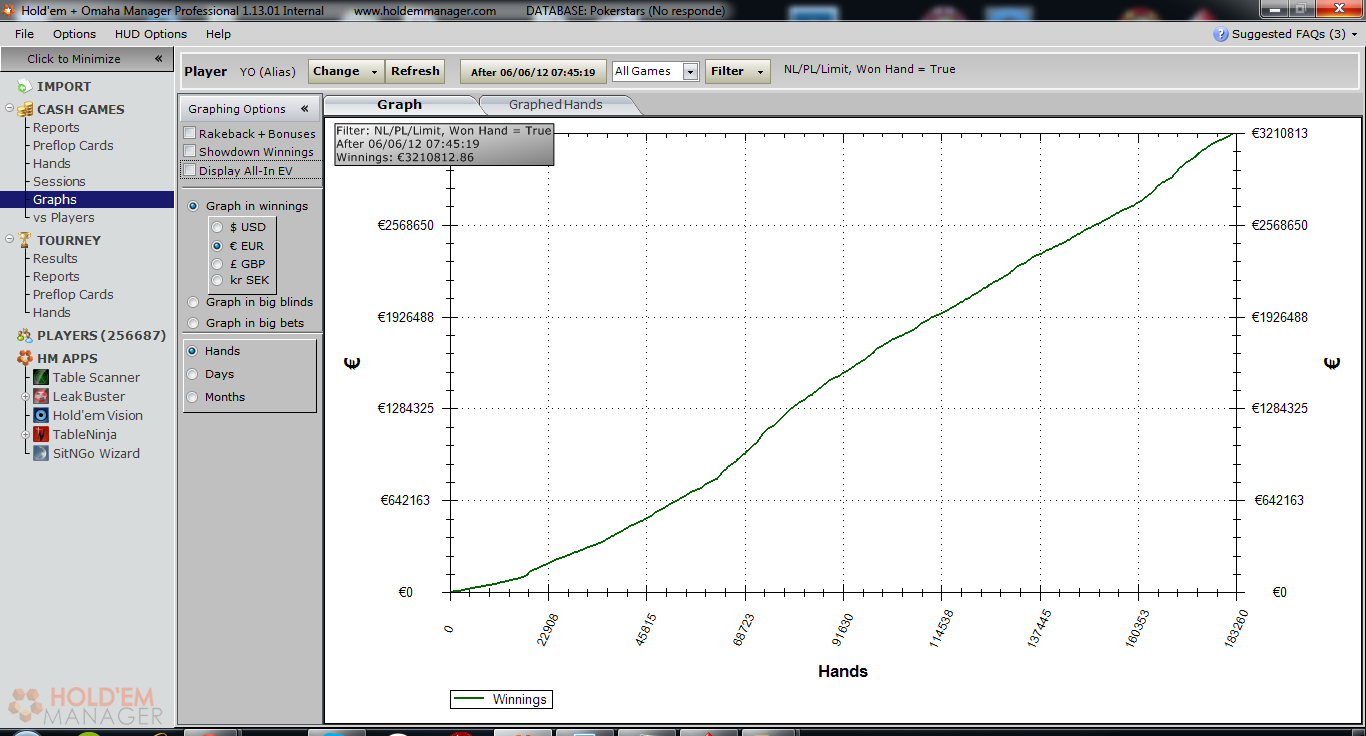
Task: Open TableNinja app icon
Action: (41, 434)
